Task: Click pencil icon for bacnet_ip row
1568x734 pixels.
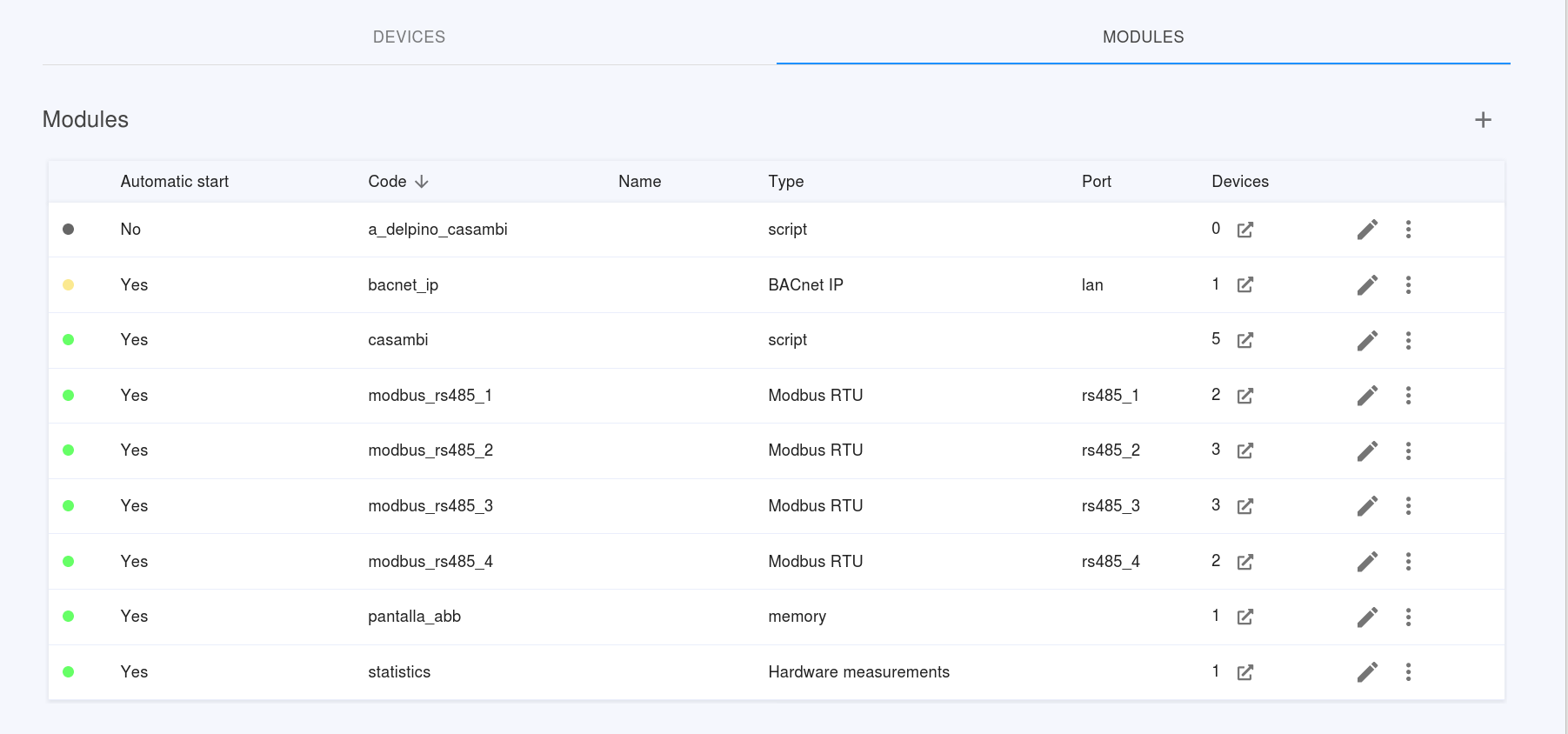Action: pos(1367,285)
